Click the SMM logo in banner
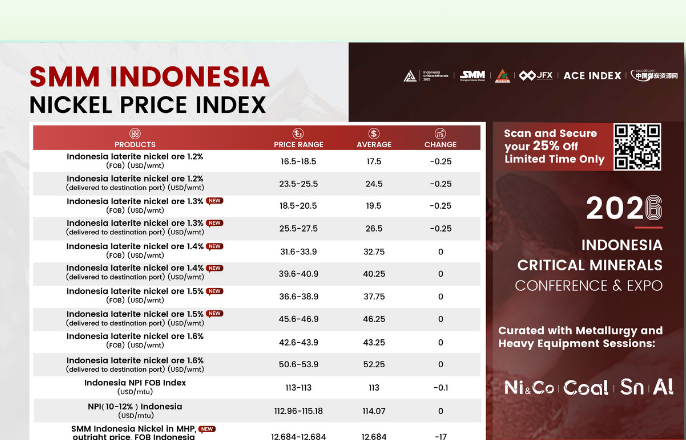Viewport: 686px width, 440px height. (472, 76)
